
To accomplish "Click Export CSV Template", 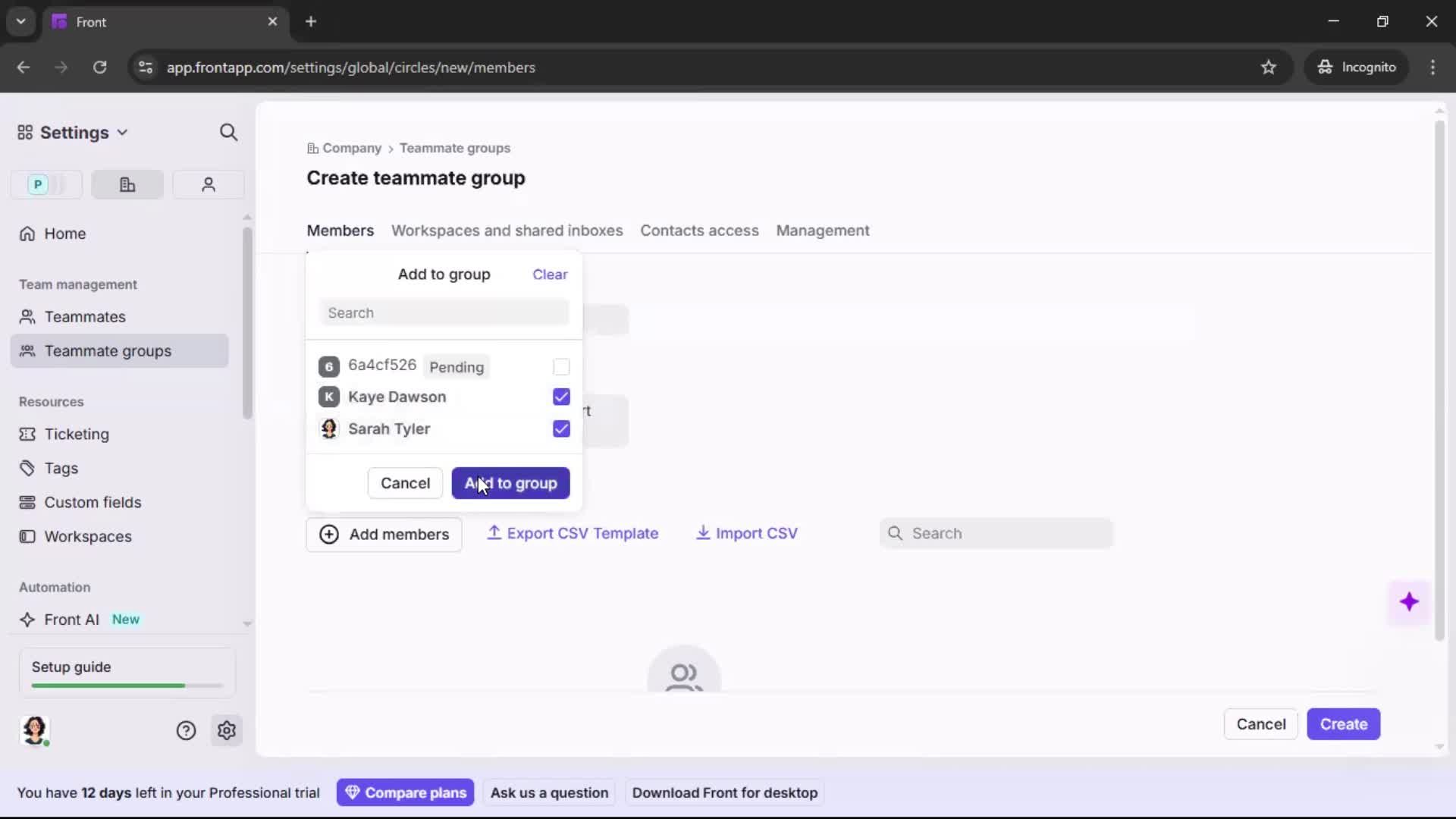I will pos(573,533).
